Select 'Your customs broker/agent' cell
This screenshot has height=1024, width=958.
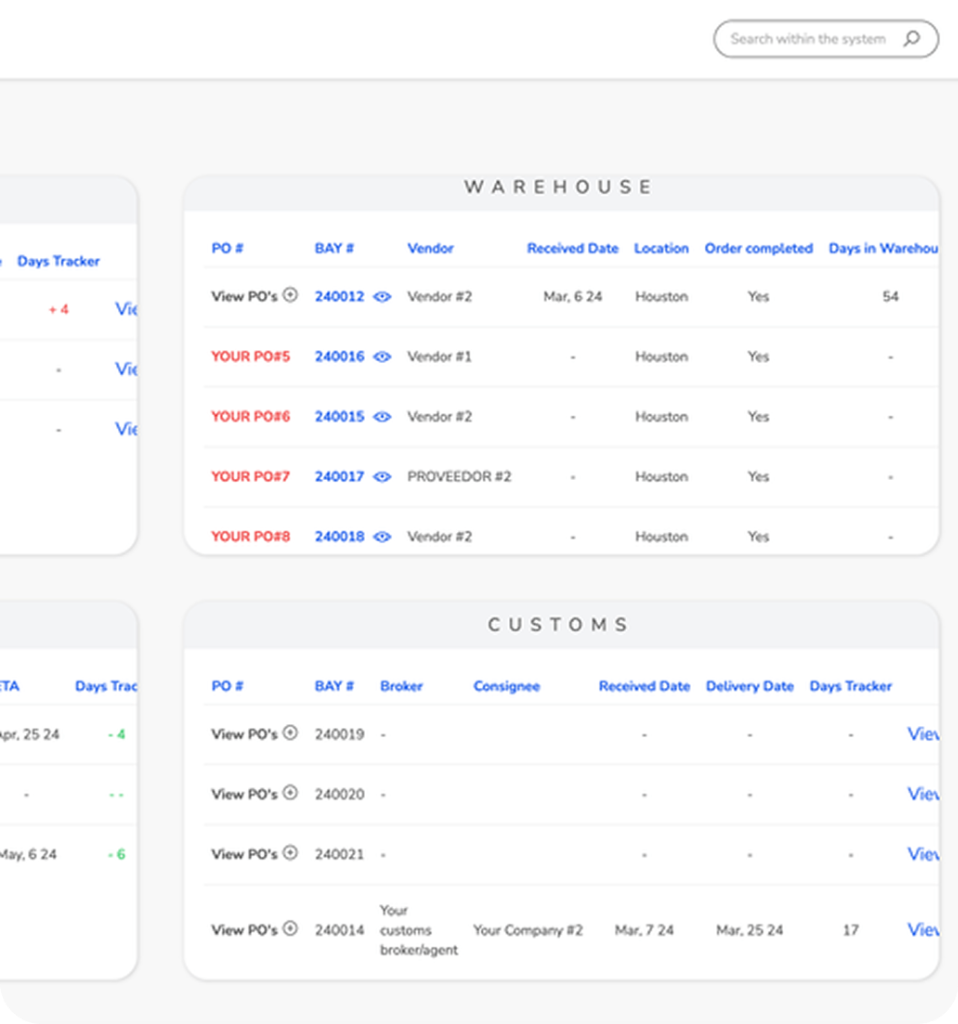click(x=419, y=930)
